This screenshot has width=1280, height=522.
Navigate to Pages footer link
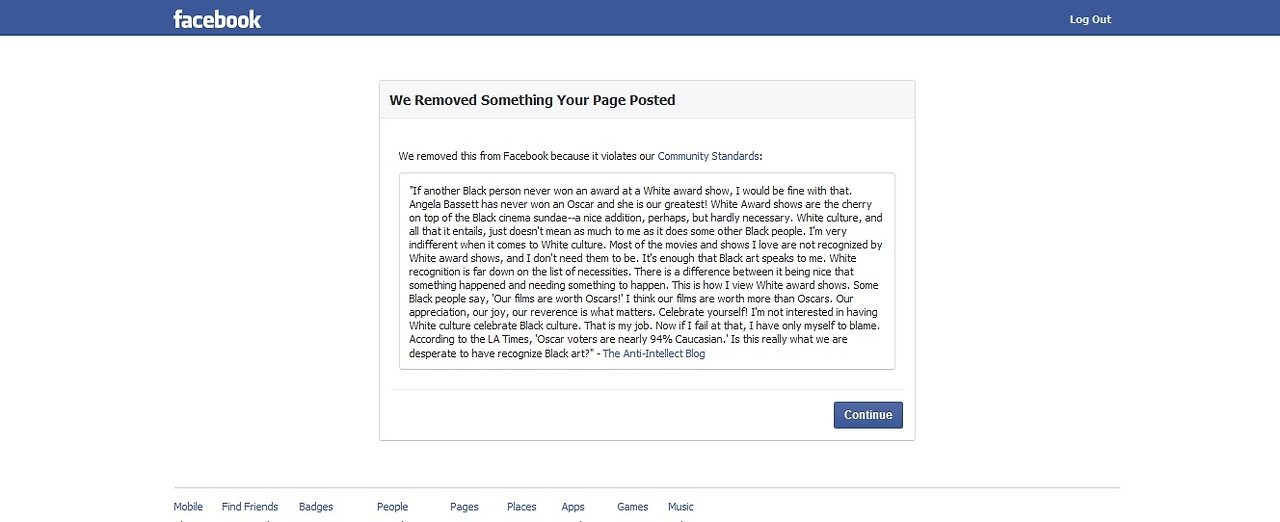[x=464, y=507]
